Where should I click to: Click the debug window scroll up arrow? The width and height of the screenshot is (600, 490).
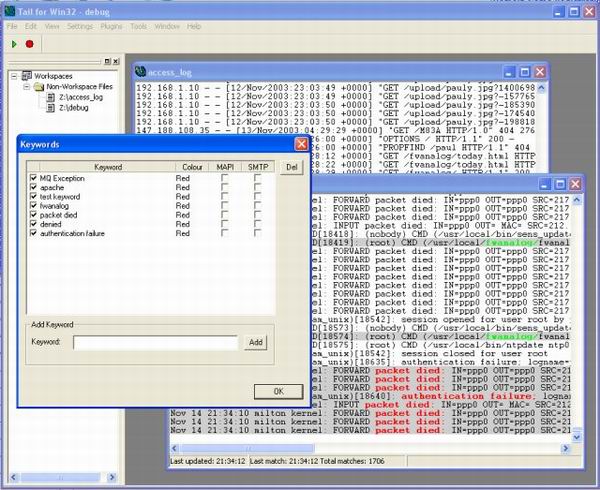(577, 200)
